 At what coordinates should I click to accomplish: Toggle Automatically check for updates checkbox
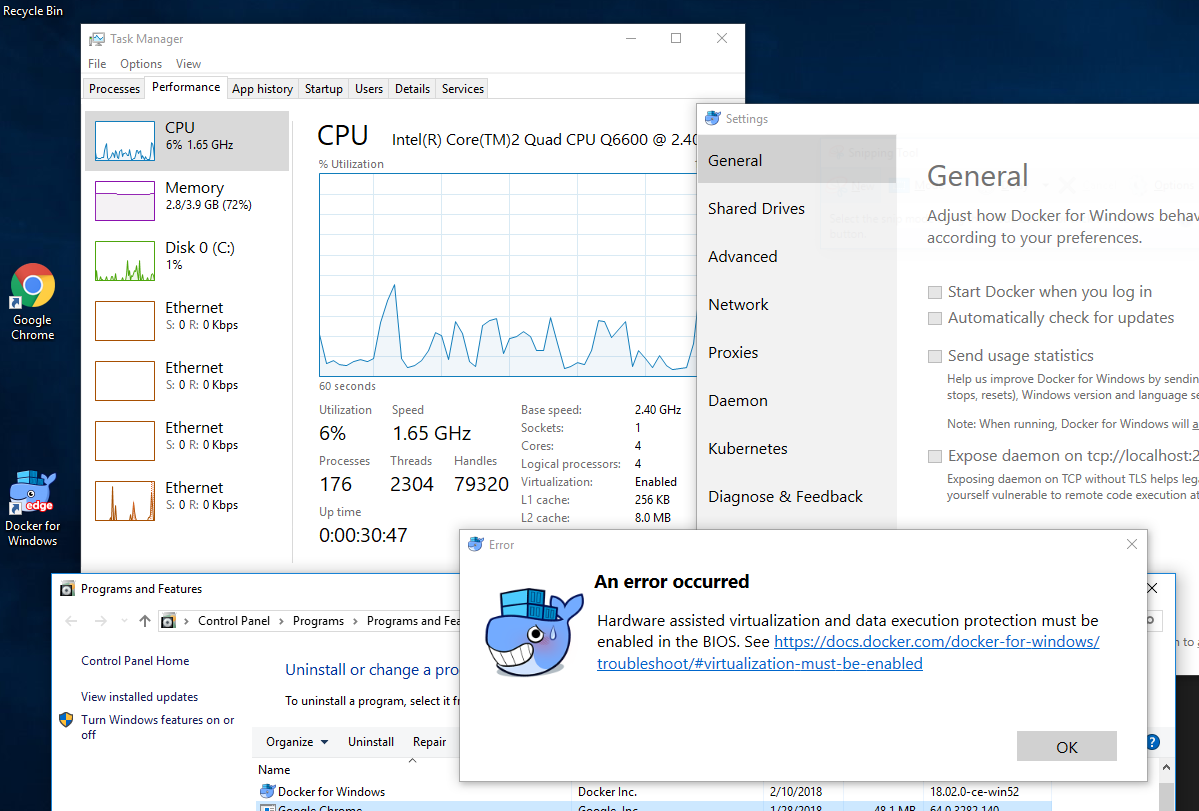934,318
